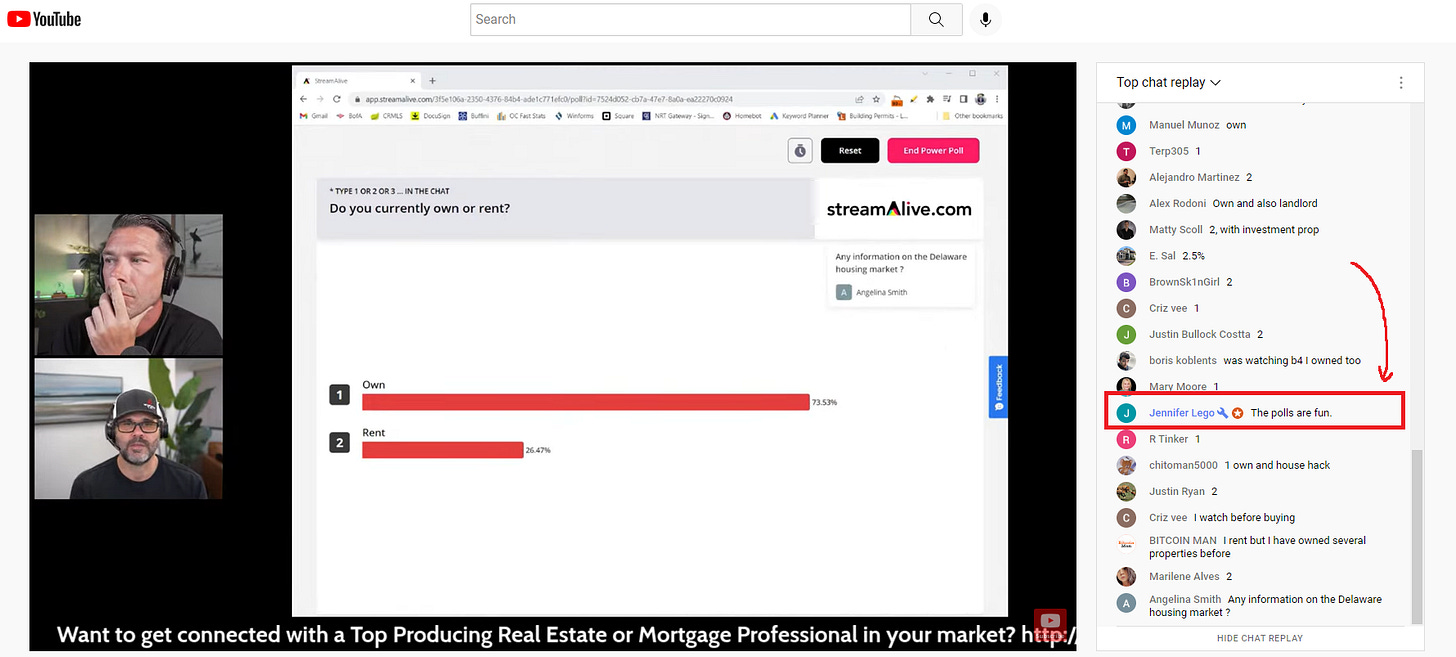
Task: Click message "Own and also landlord"
Action: pos(1265,203)
